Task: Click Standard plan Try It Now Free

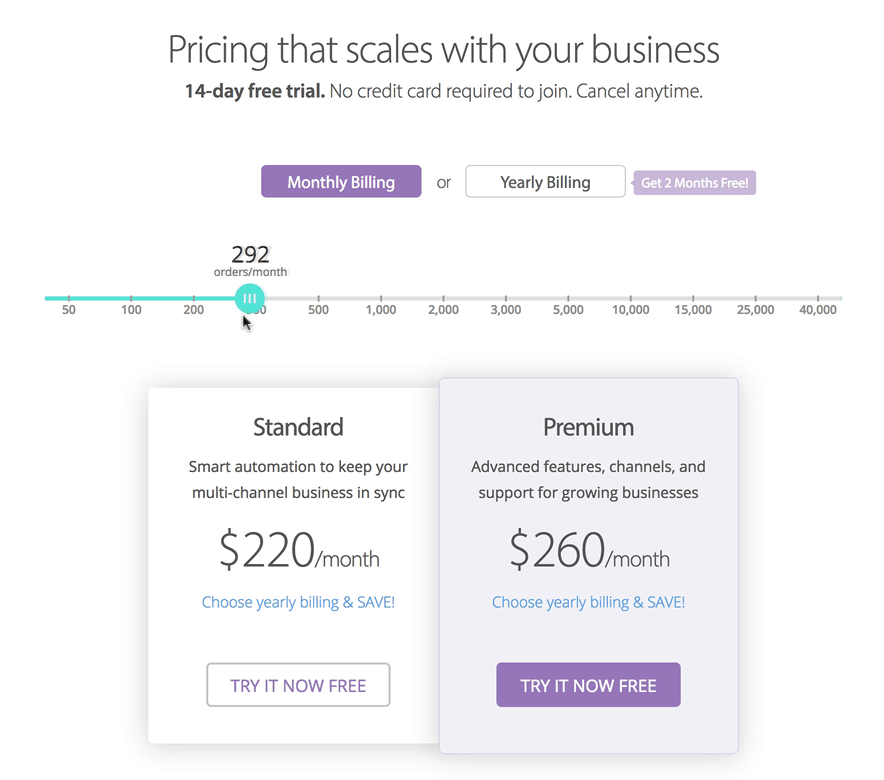Action: [x=298, y=685]
